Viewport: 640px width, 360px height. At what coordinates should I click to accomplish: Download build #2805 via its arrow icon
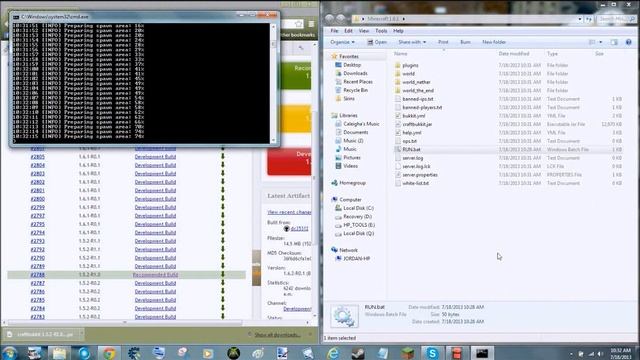click(x=223, y=157)
